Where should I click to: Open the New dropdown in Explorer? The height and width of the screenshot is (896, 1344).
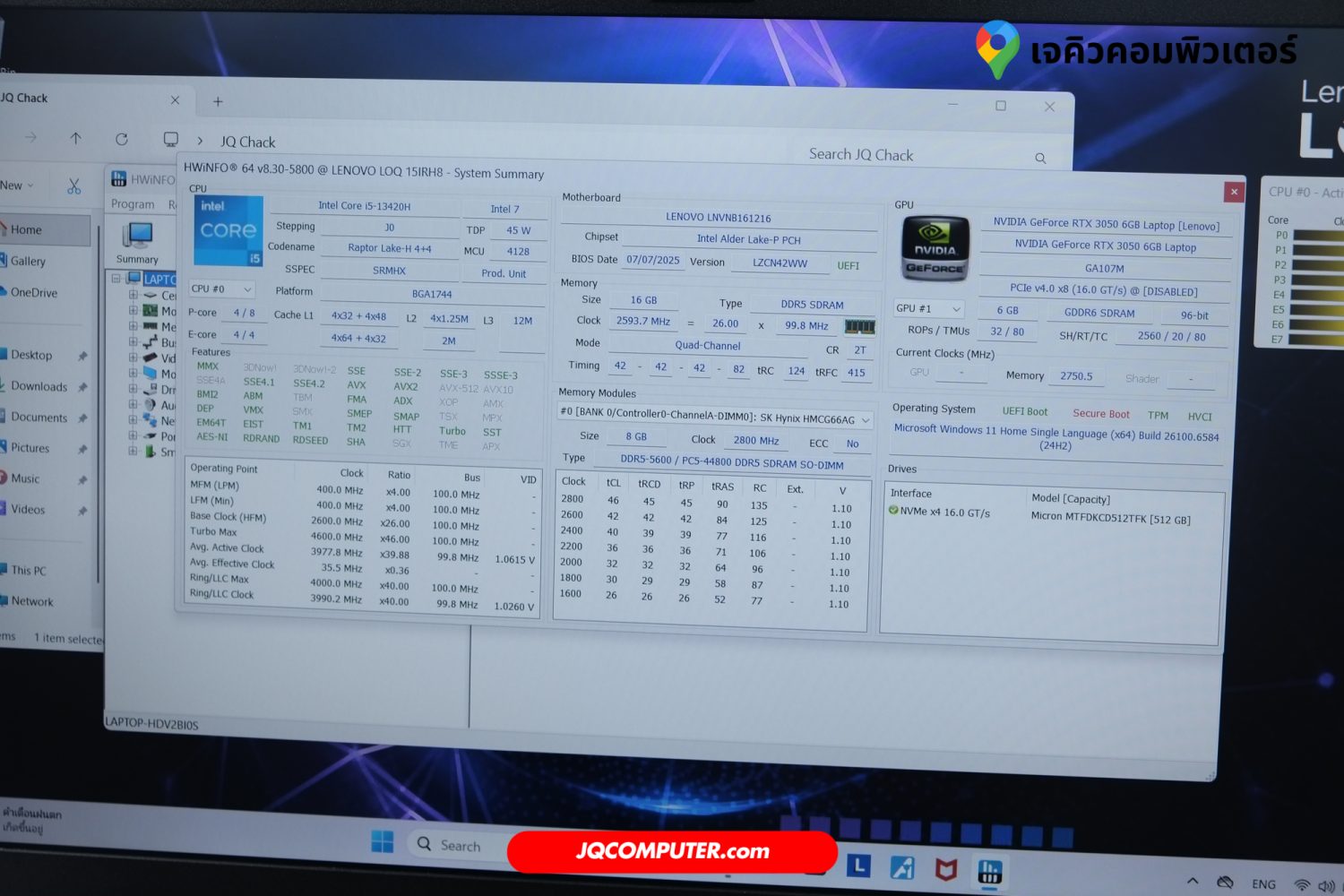click(17, 185)
